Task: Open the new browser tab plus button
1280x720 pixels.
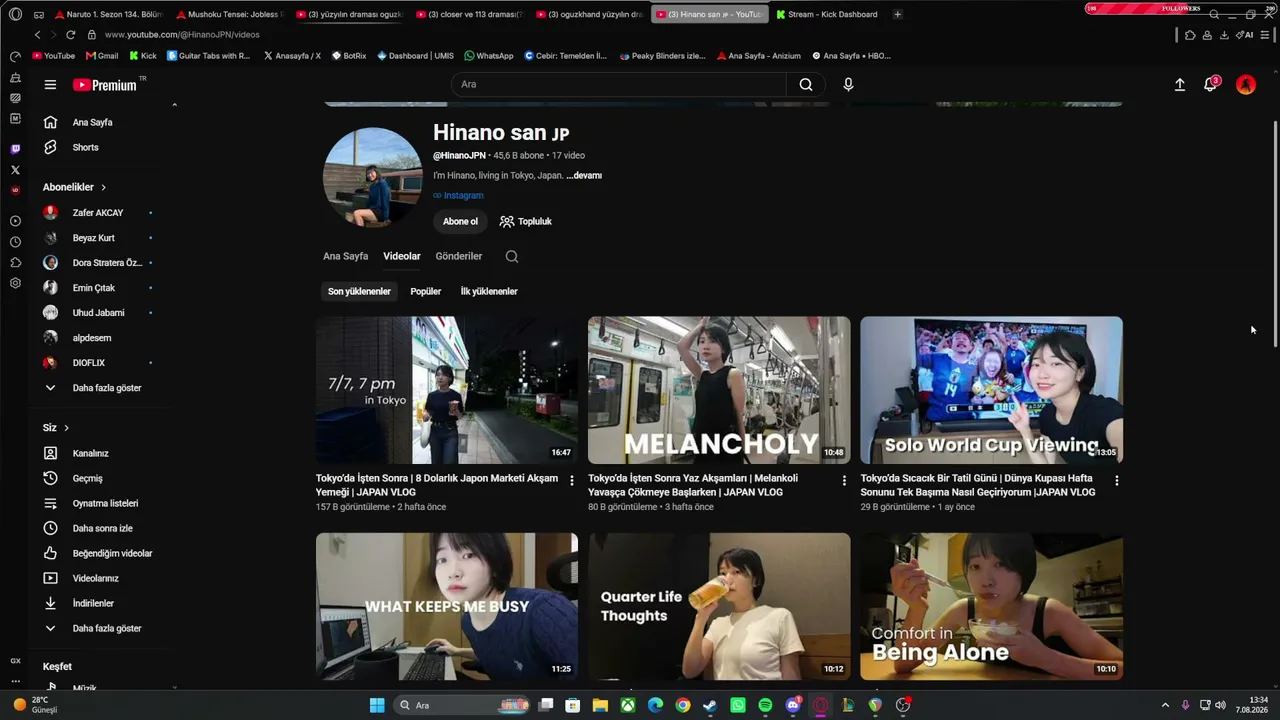Action: 897,14
